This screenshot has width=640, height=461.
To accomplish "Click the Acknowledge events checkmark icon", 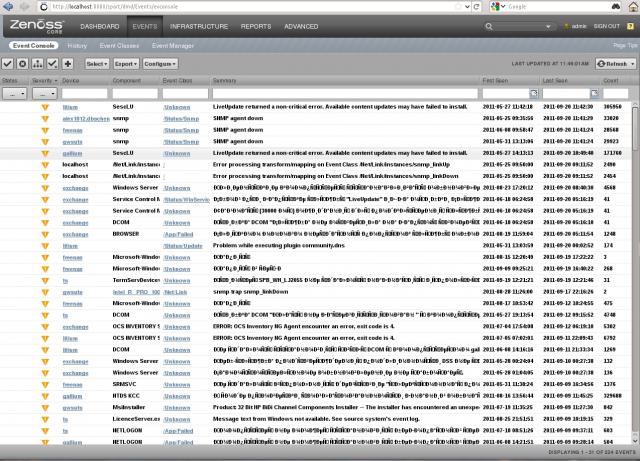I will (x=7, y=64).
